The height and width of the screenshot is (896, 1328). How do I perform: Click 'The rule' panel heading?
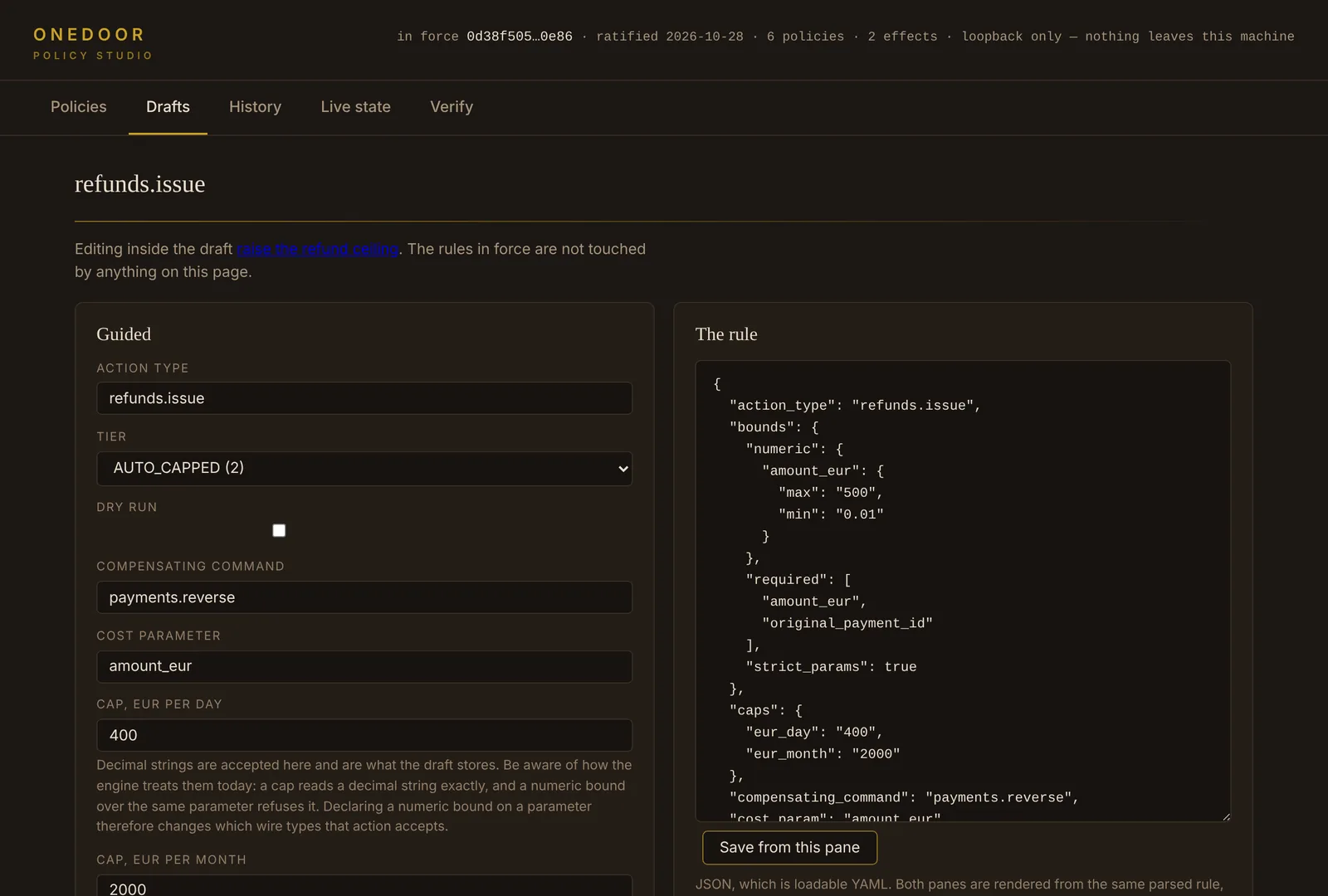[726, 334]
